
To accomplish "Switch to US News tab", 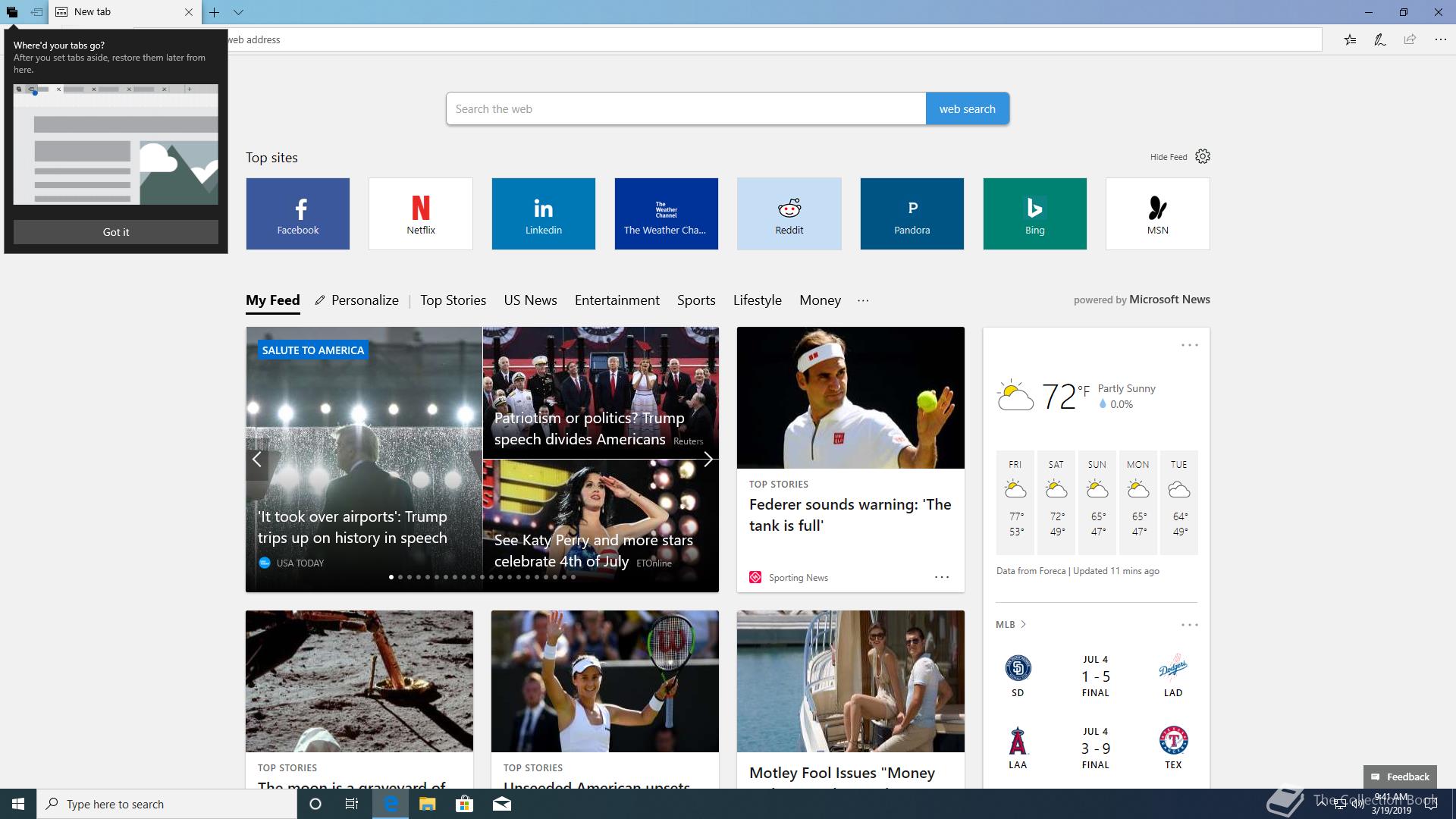I will [531, 300].
